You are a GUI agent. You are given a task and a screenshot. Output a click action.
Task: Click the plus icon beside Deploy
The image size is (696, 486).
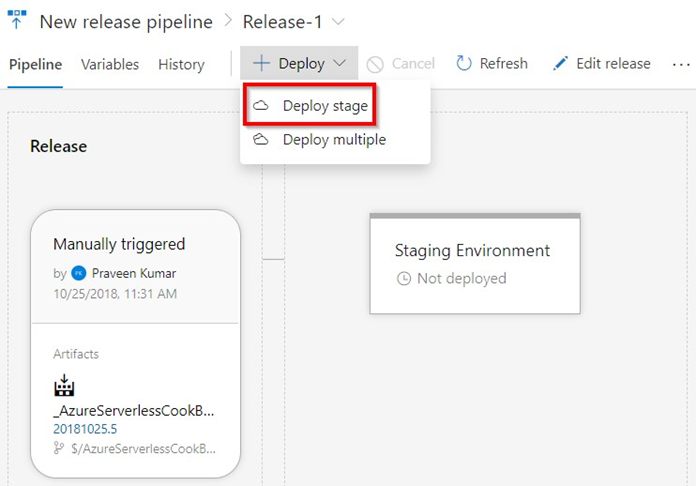pos(261,64)
